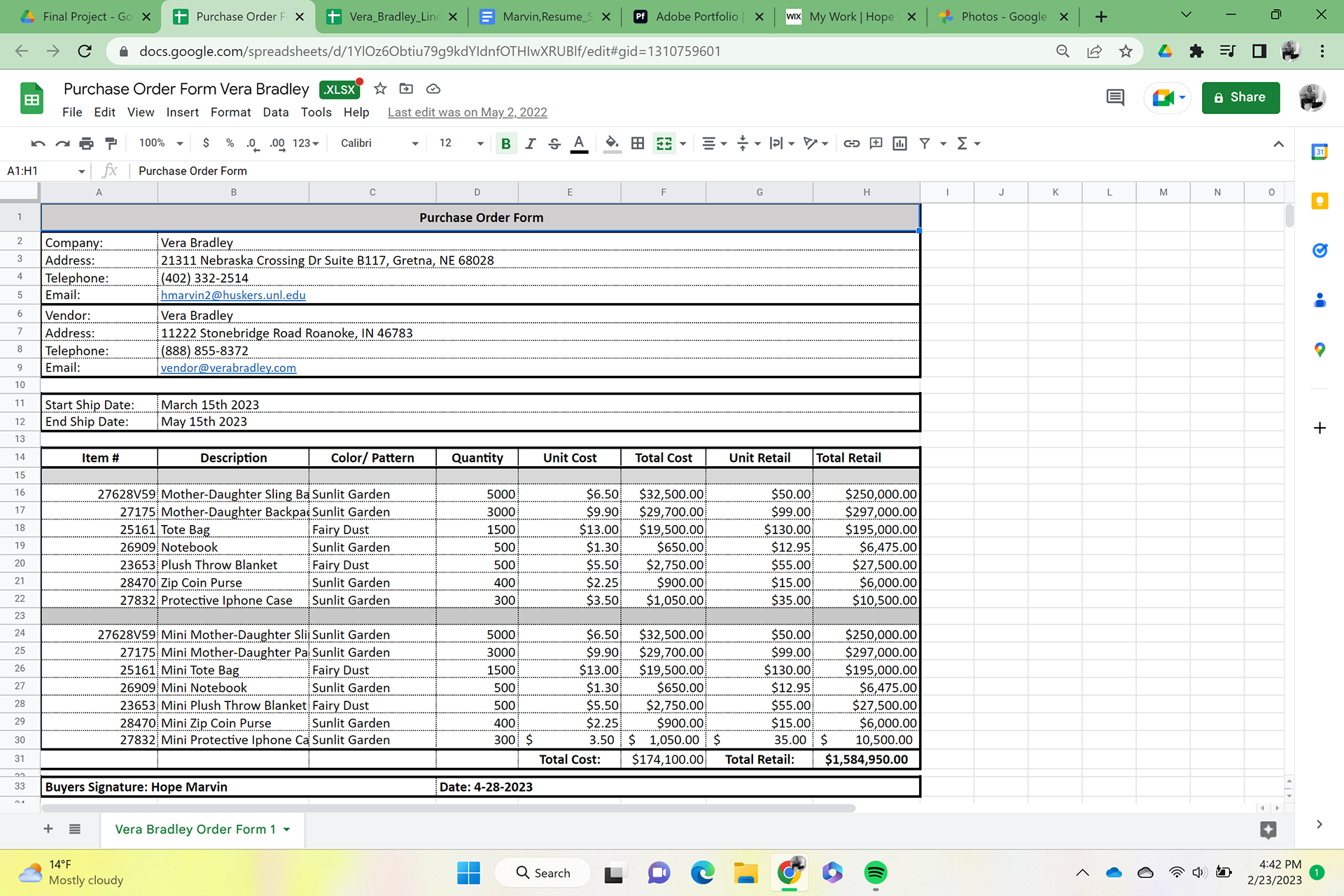Open Google Keep side panel
The height and width of the screenshot is (896, 1344).
tap(1319, 202)
